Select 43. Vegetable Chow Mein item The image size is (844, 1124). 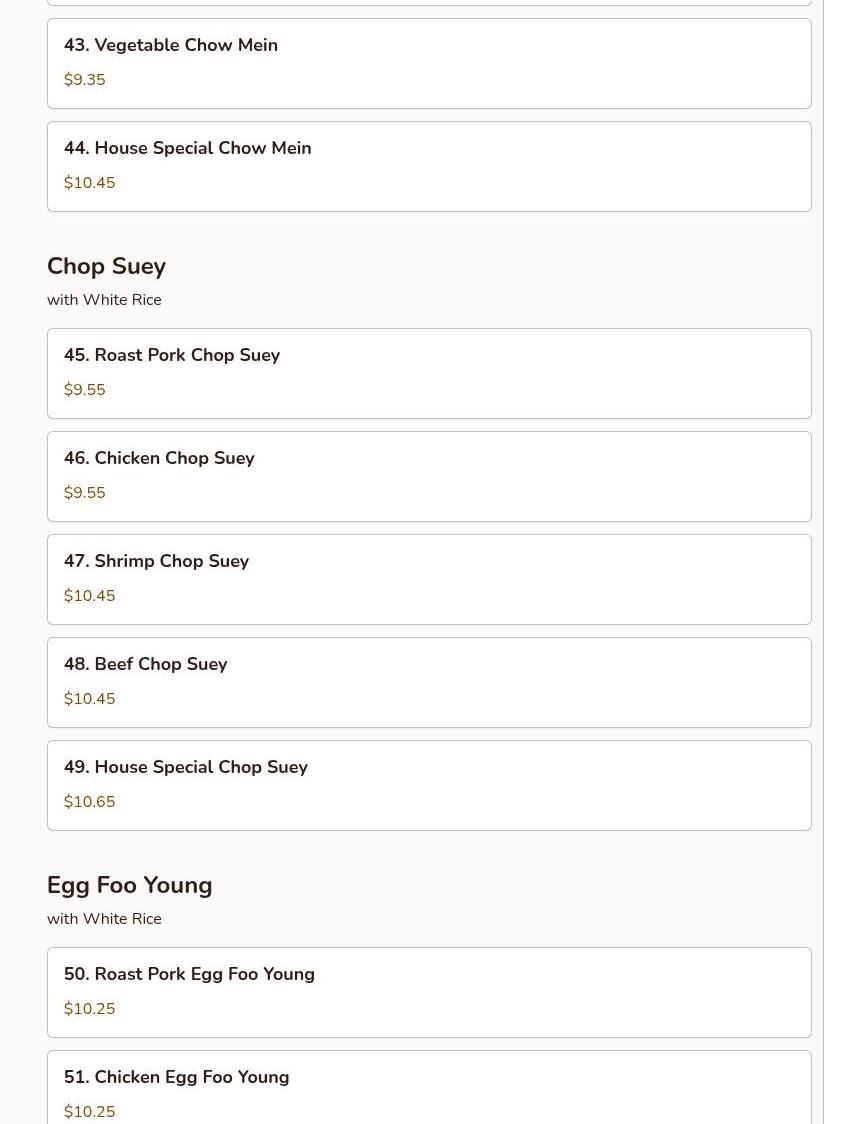point(428,63)
